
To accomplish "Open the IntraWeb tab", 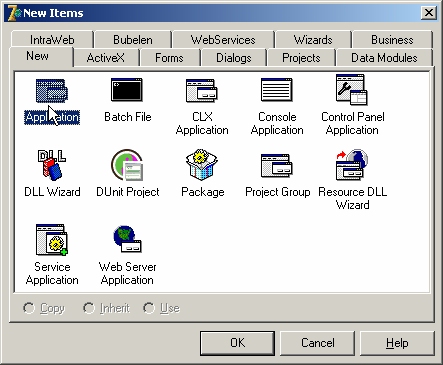I will pyautogui.click(x=52, y=40).
